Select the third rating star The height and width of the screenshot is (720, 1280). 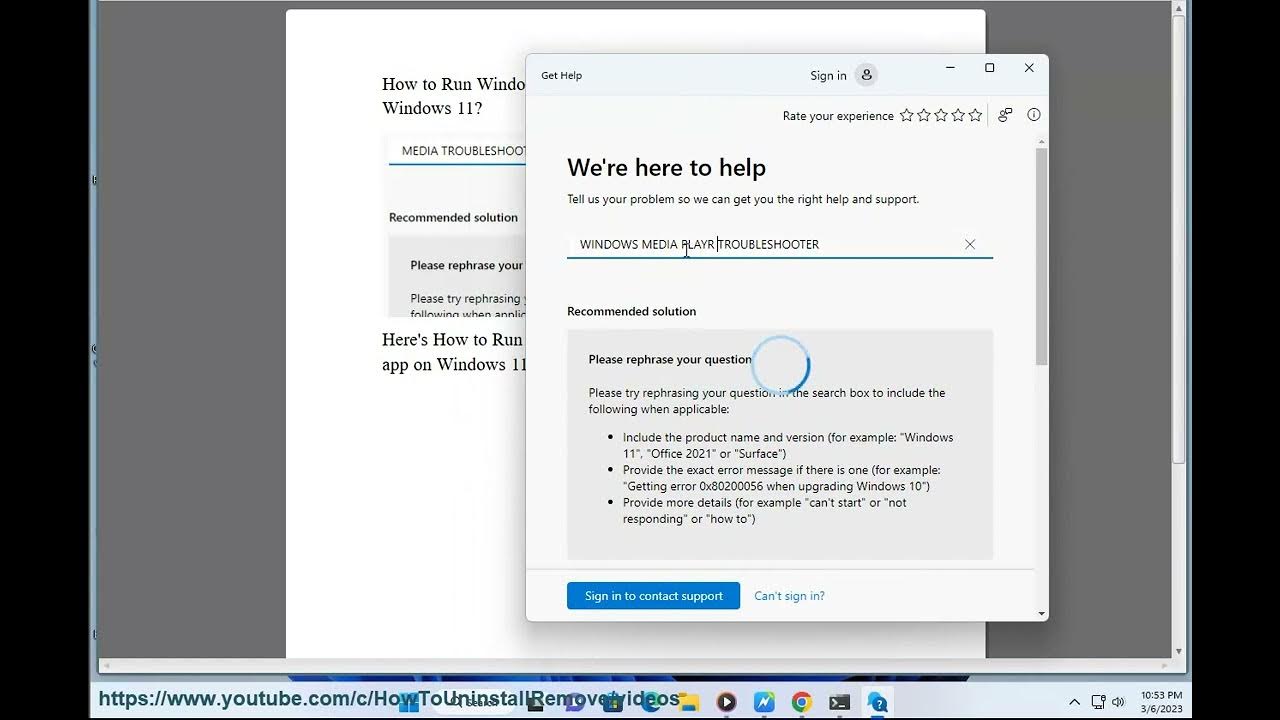coord(941,116)
